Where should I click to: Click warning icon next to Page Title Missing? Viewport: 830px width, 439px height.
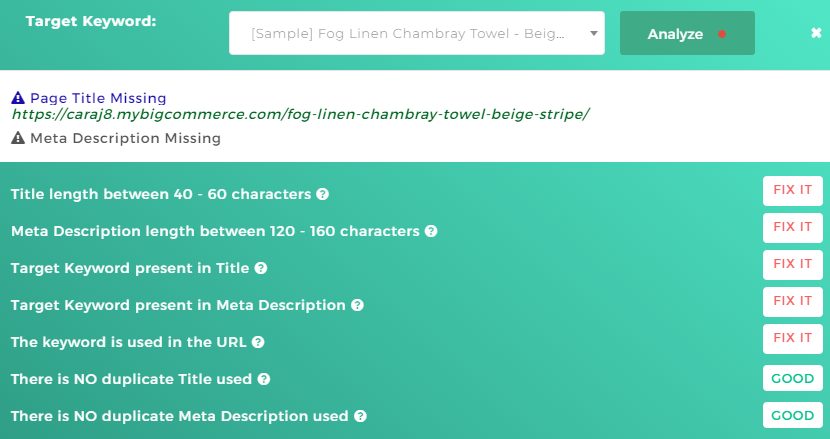(18, 98)
